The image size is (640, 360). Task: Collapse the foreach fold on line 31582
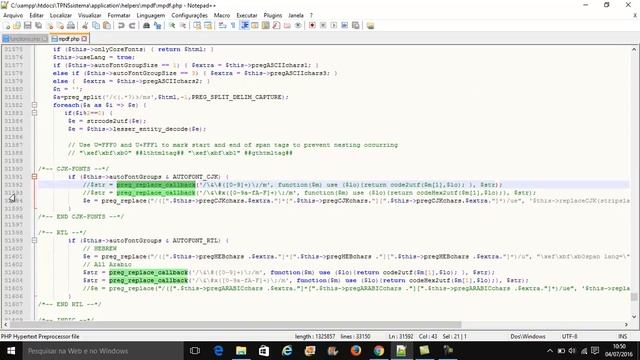pos(34,105)
